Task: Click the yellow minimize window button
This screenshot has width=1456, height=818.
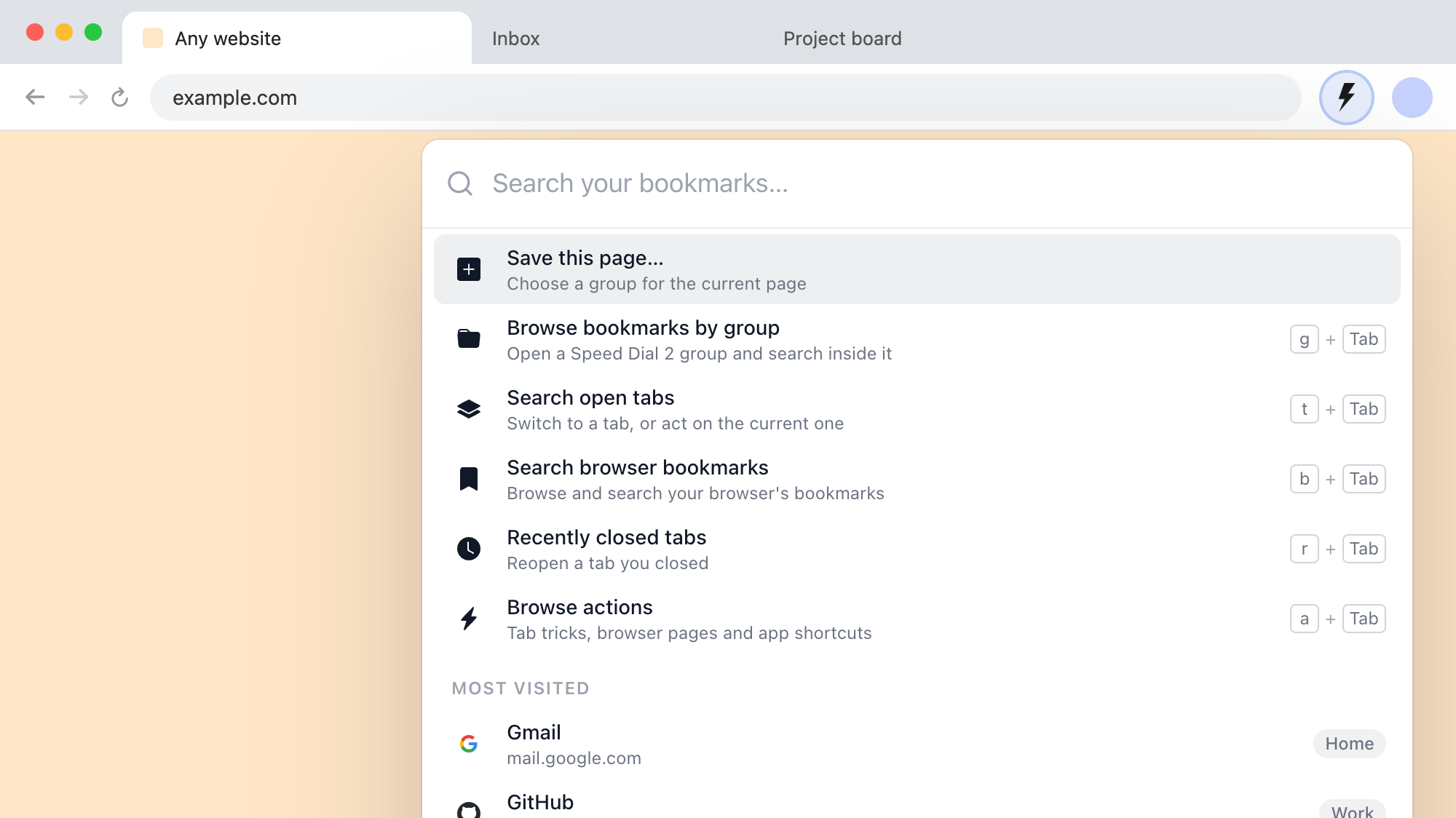Action: tap(64, 32)
